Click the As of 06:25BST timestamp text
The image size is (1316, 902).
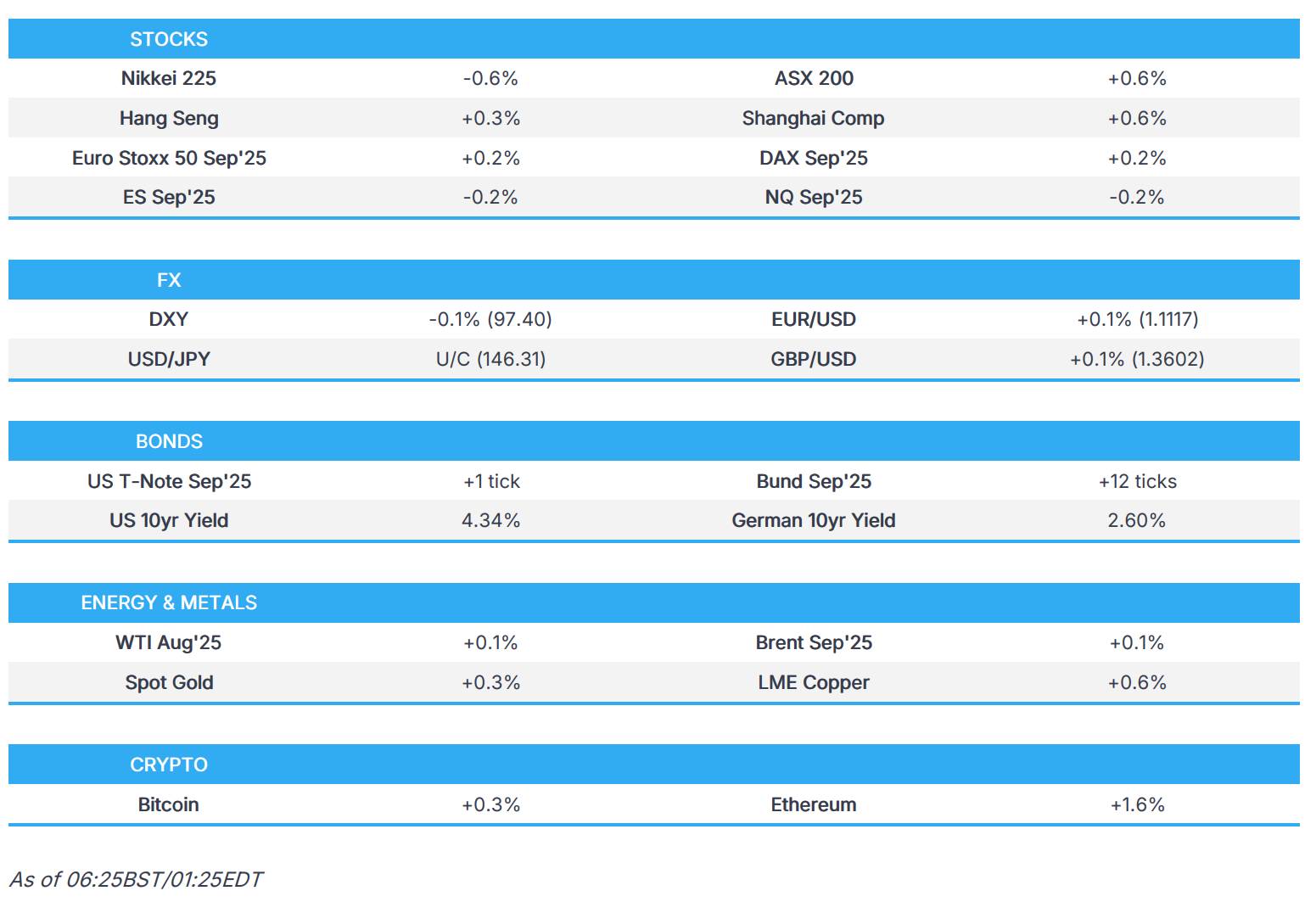click(137, 879)
